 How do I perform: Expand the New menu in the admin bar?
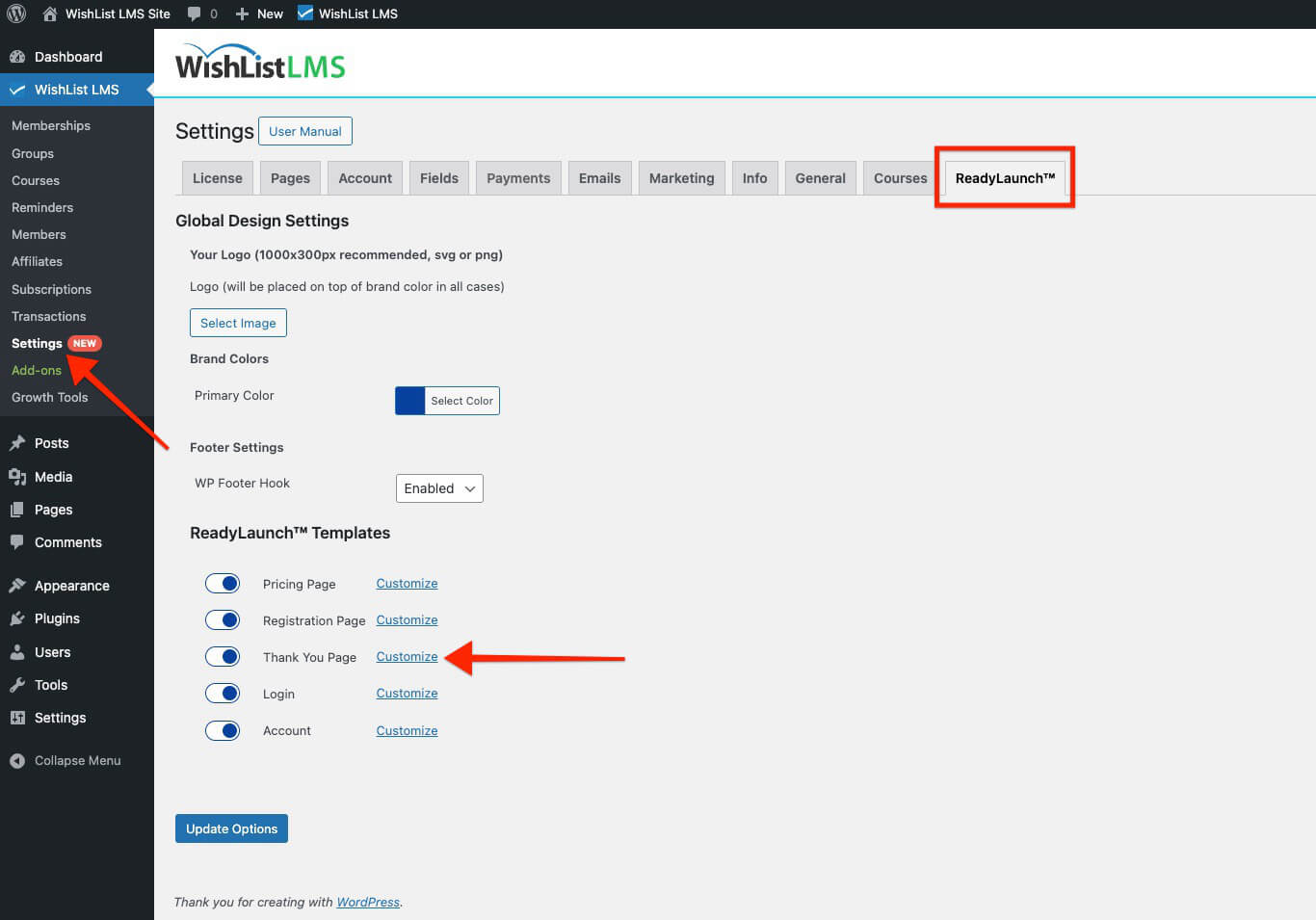click(x=258, y=13)
